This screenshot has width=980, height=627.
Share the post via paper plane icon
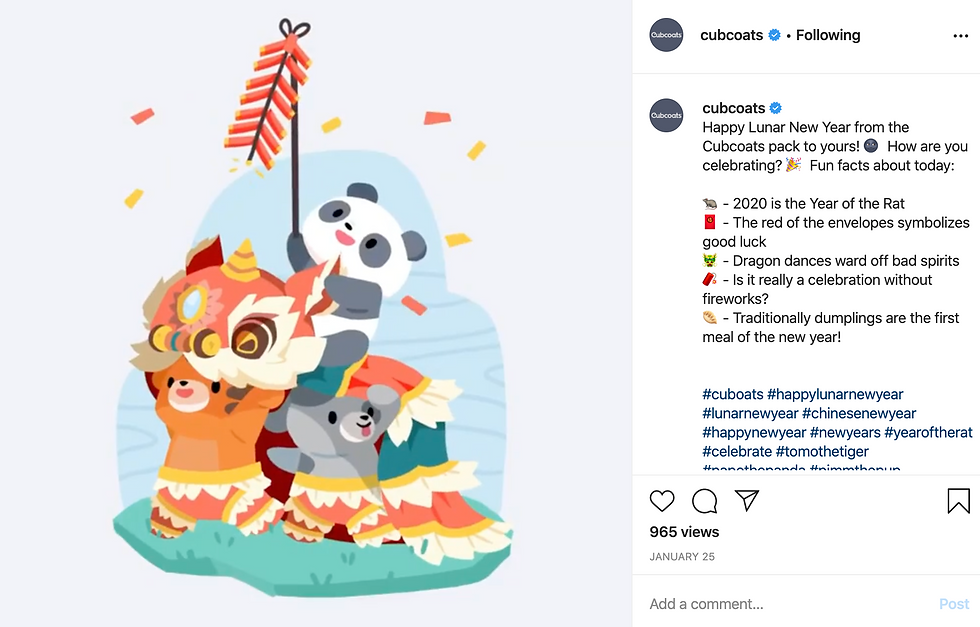747,500
